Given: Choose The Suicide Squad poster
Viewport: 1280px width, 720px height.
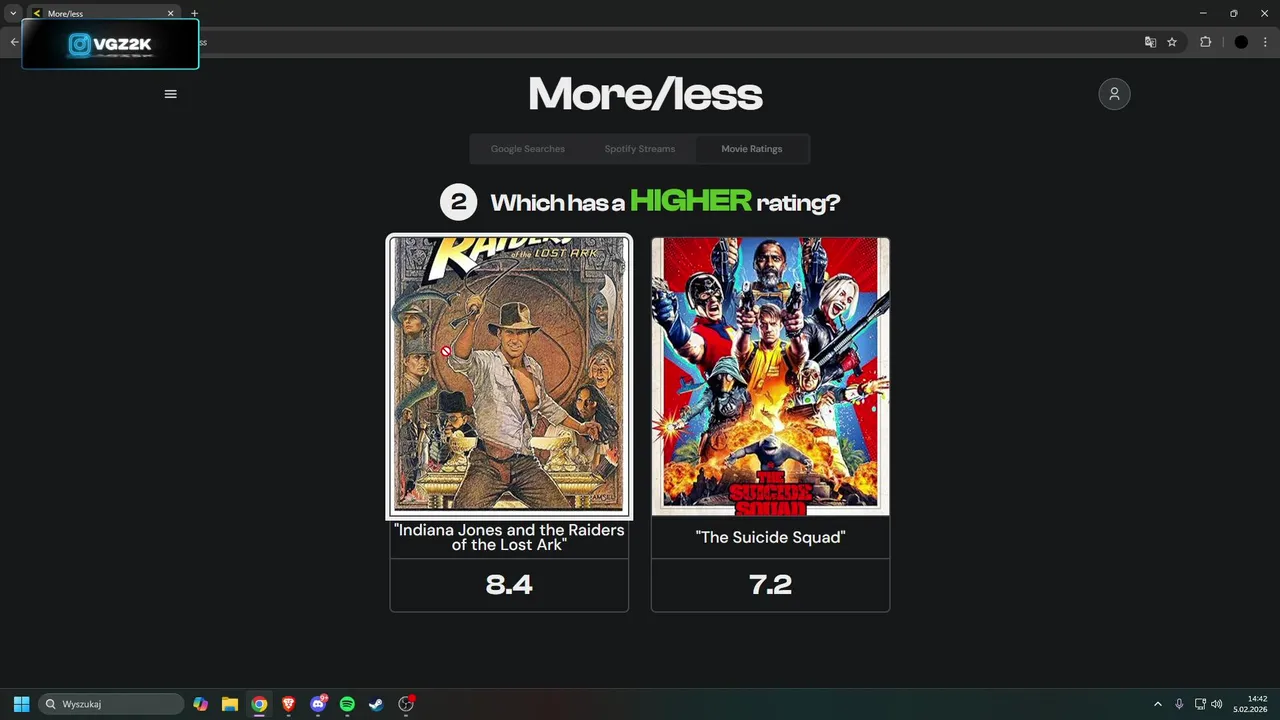Looking at the screenshot, I should [770, 376].
